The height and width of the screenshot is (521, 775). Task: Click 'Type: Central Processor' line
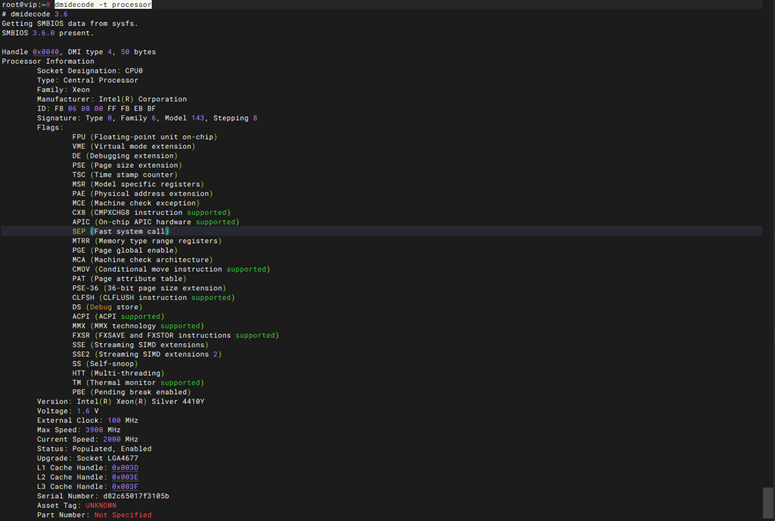pos(87,80)
